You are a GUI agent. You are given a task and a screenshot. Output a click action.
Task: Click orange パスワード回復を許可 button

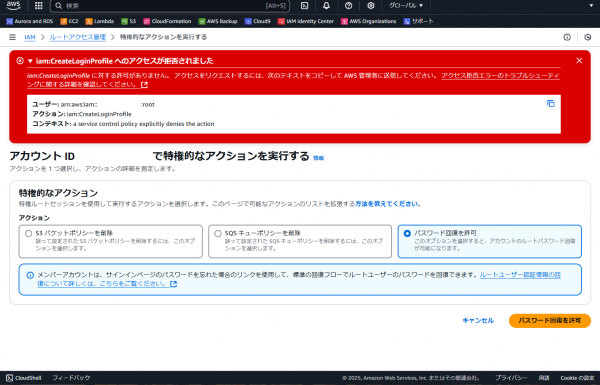[x=549, y=321]
